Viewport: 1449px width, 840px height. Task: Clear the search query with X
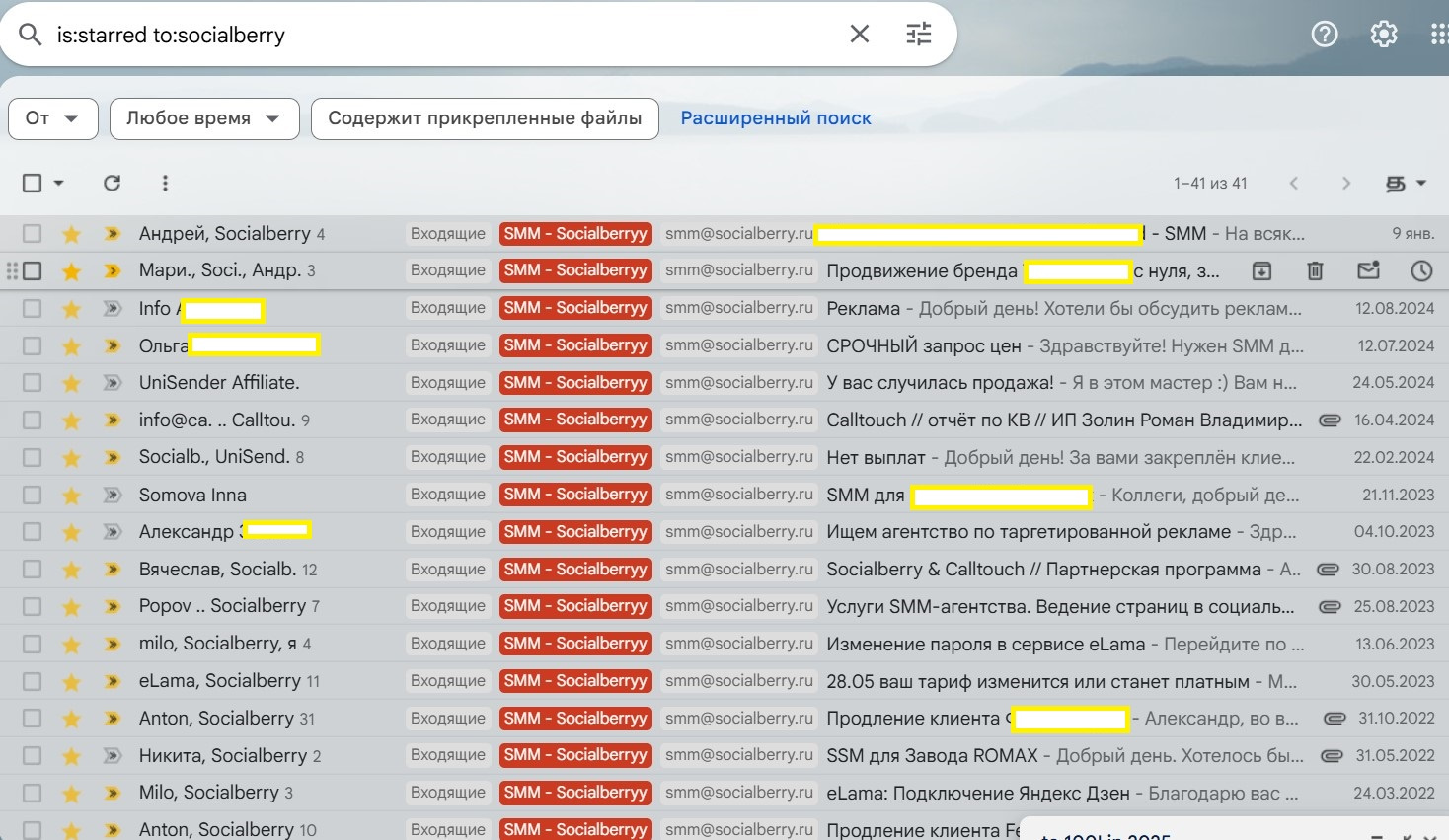click(x=860, y=35)
